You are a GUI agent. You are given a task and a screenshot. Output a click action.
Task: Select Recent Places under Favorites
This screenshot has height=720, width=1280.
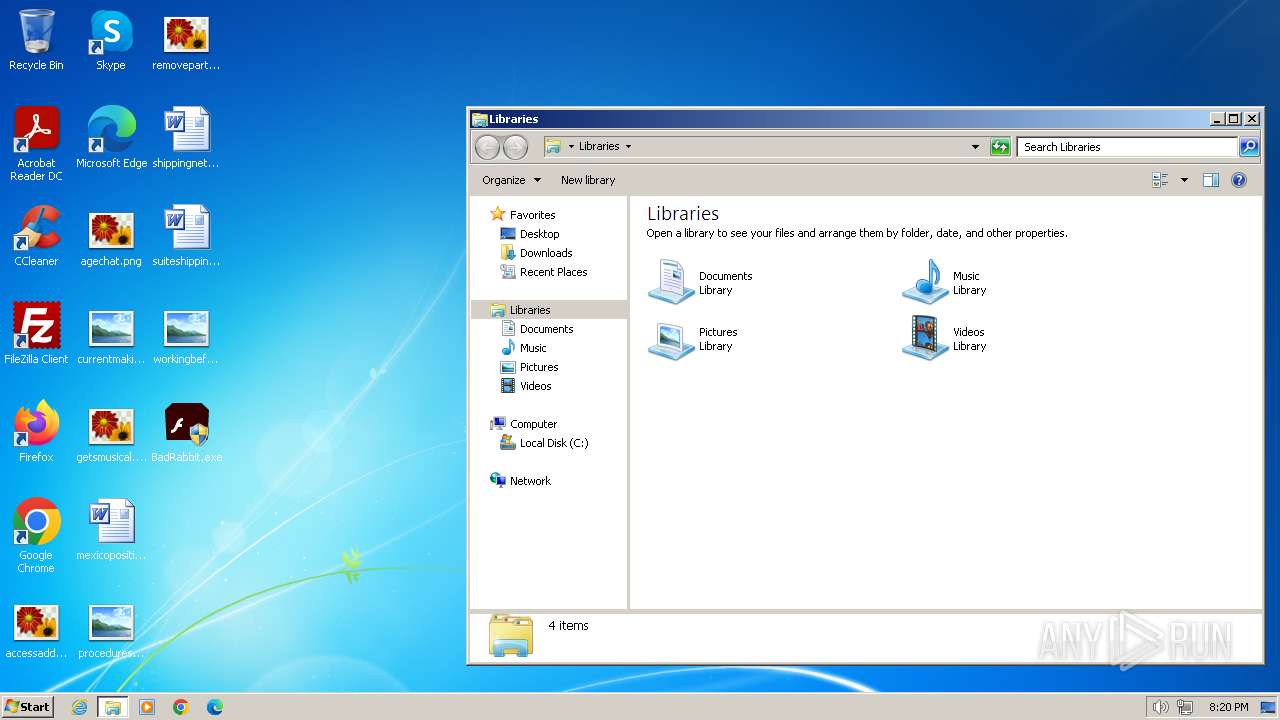(544, 272)
